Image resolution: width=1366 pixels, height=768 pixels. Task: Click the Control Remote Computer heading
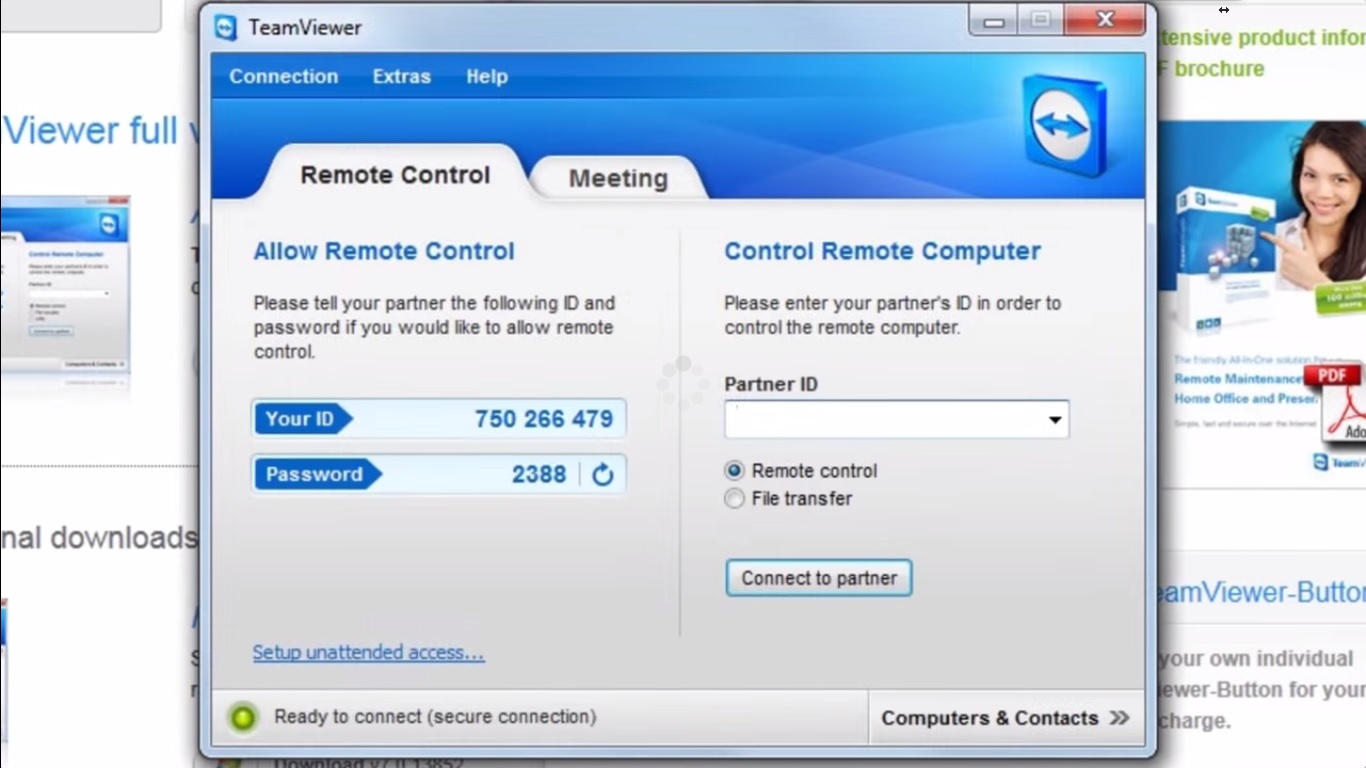(883, 251)
